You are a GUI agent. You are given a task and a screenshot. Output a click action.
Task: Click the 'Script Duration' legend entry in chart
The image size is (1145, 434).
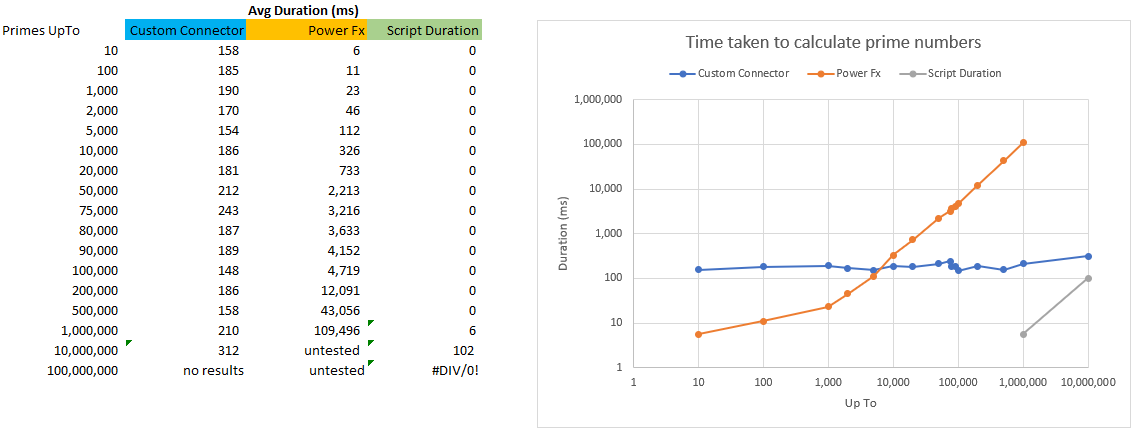coord(953,73)
